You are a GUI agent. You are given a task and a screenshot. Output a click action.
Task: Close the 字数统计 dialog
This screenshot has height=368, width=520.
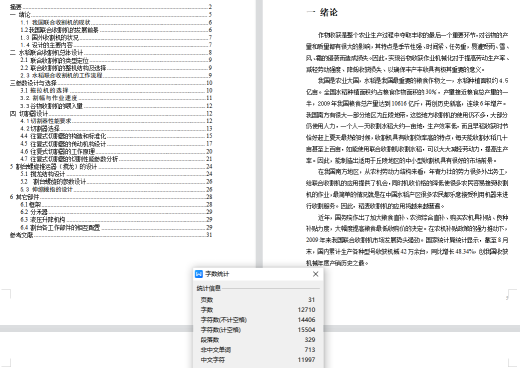click(315, 274)
